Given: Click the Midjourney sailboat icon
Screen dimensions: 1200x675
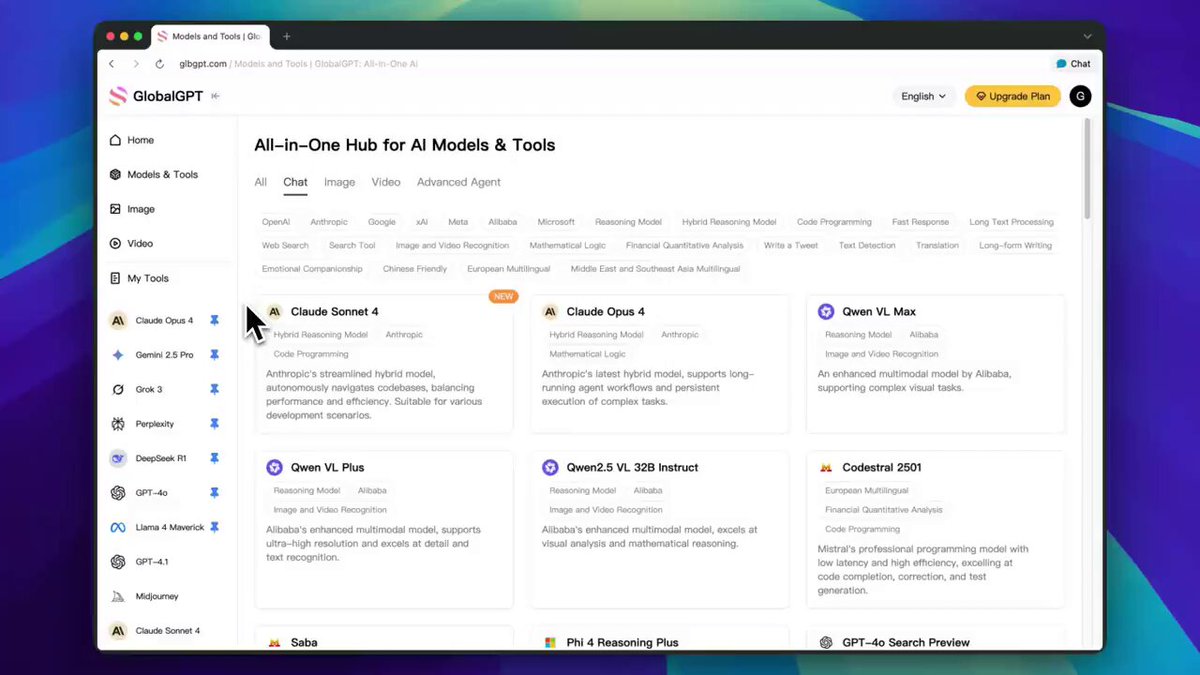Looking at the screenshot, I should click(118, 596).
